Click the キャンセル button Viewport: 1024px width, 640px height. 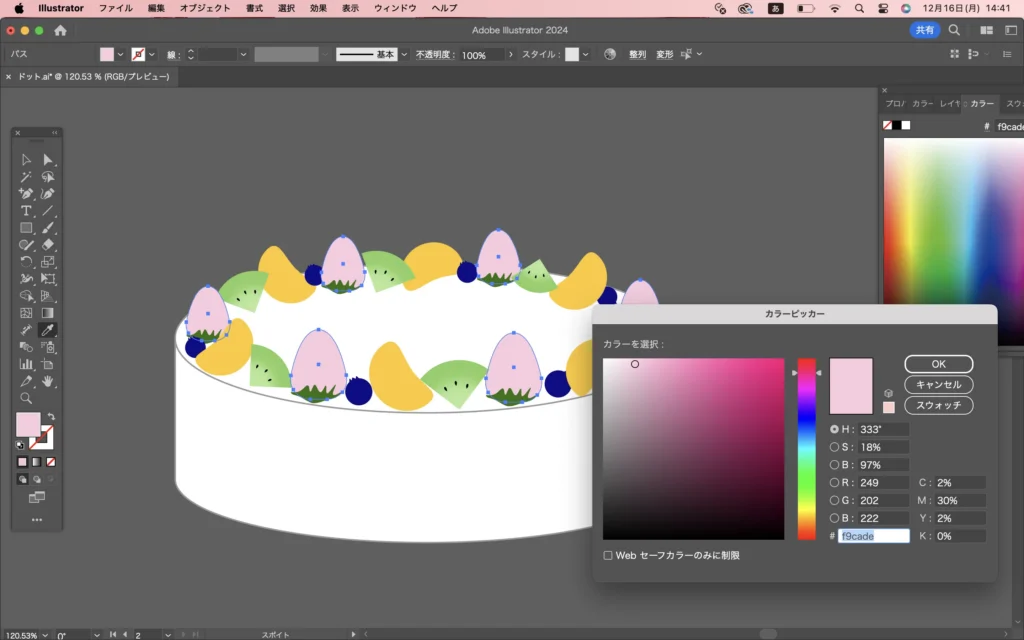[x=938, y=385]
